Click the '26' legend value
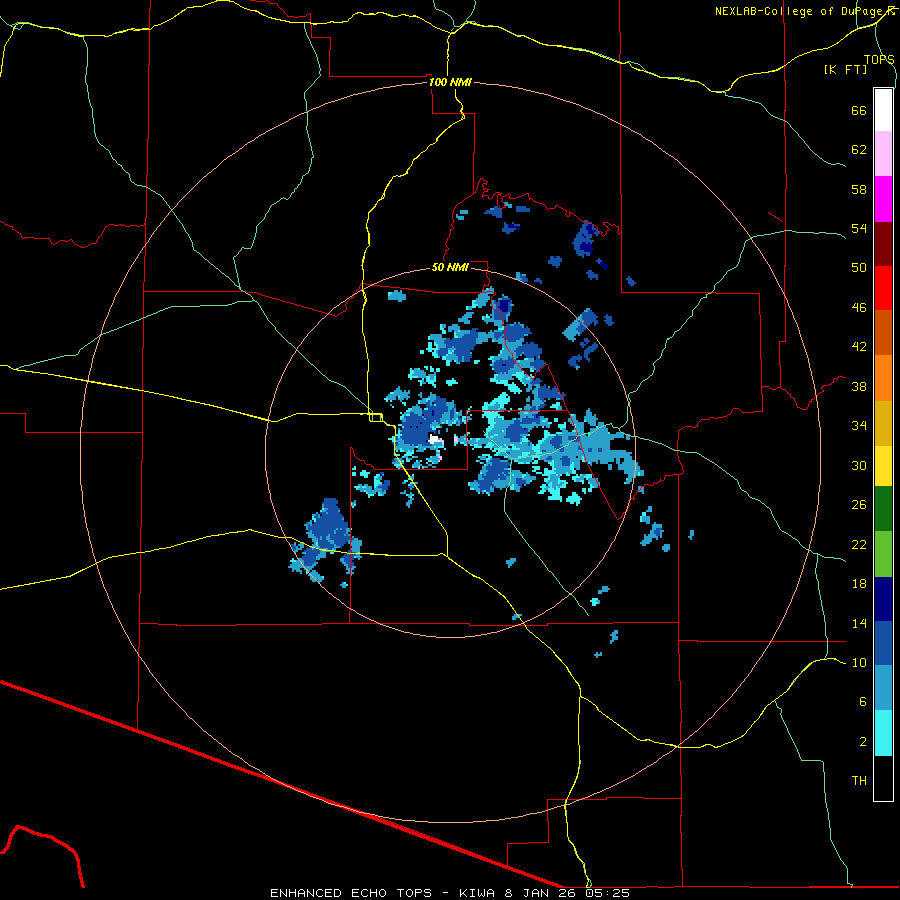 (859, 505)
